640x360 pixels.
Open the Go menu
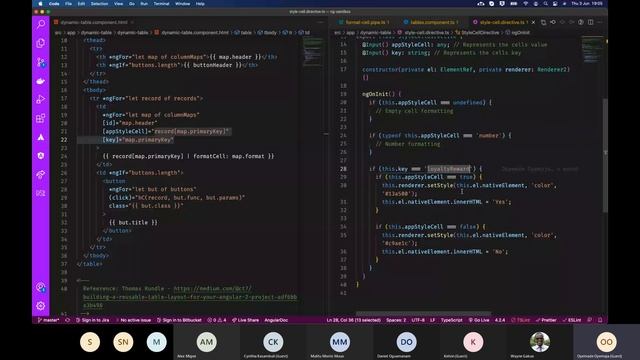[131, 4]
